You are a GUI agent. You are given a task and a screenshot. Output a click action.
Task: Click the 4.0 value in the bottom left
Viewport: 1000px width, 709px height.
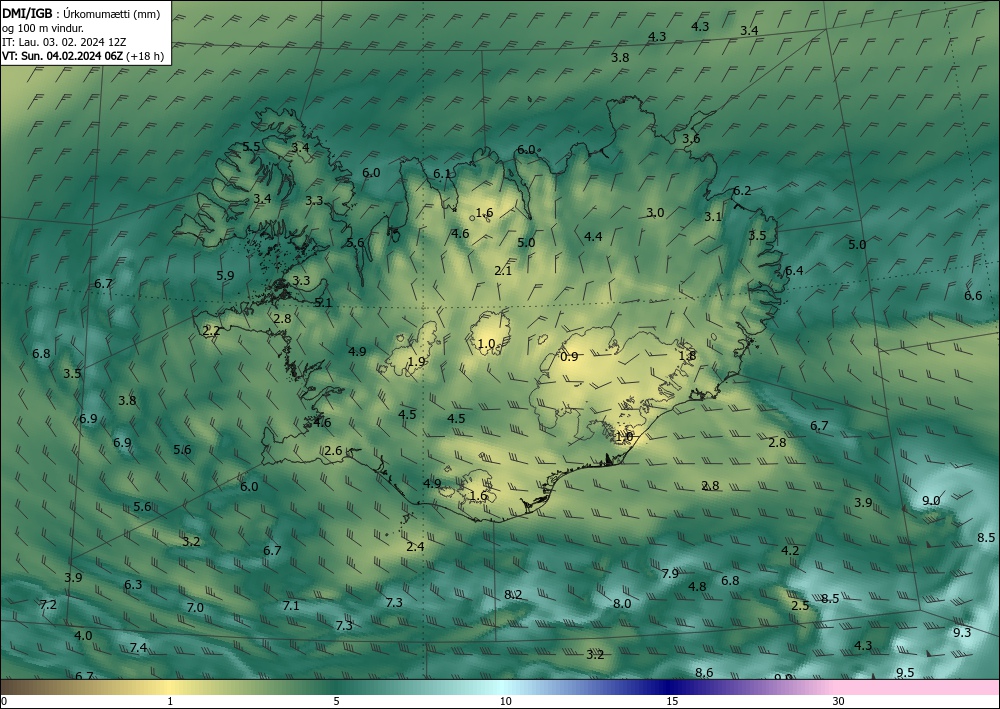tap(83, 635)
